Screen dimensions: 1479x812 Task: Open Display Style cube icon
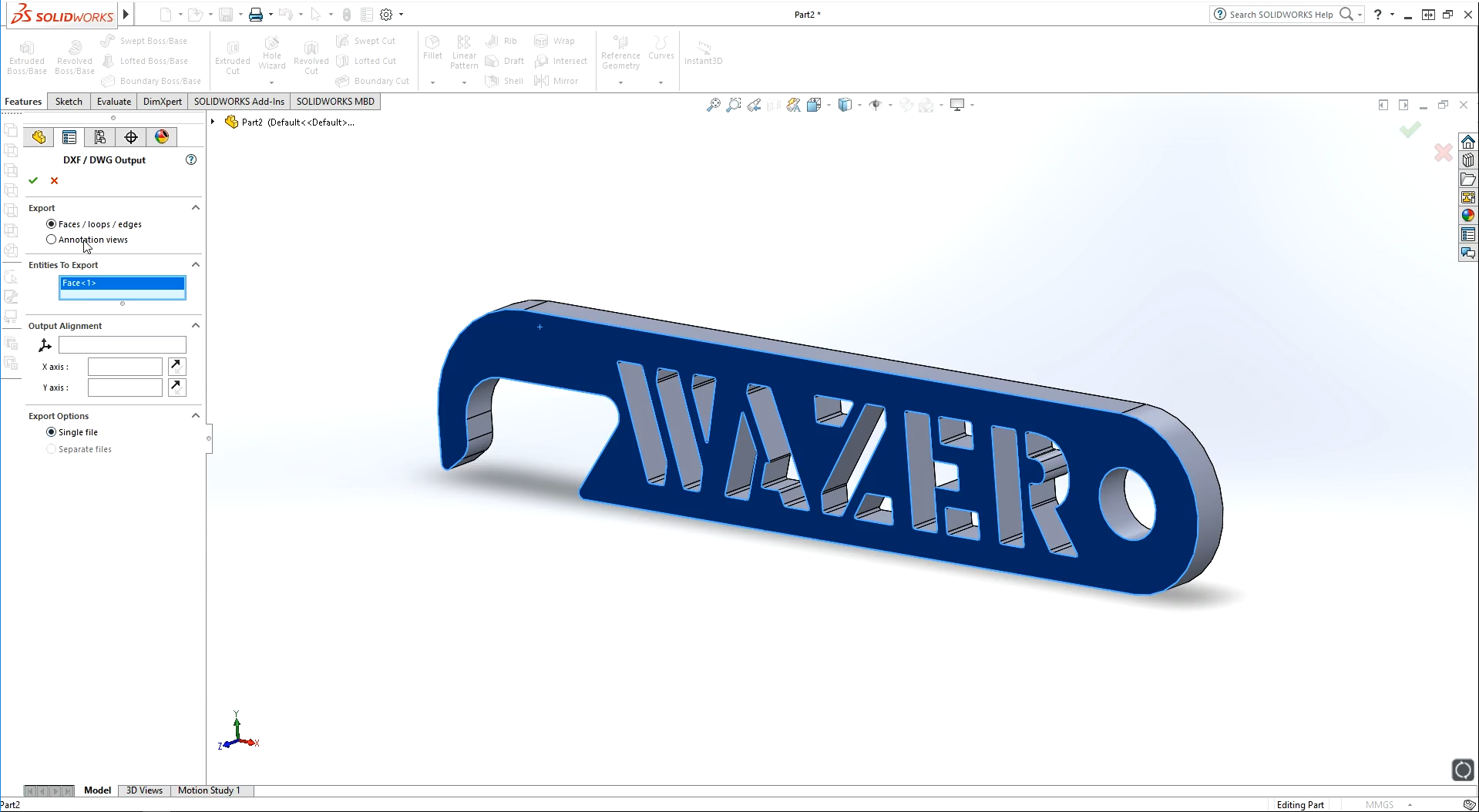[x=845, y=105]
